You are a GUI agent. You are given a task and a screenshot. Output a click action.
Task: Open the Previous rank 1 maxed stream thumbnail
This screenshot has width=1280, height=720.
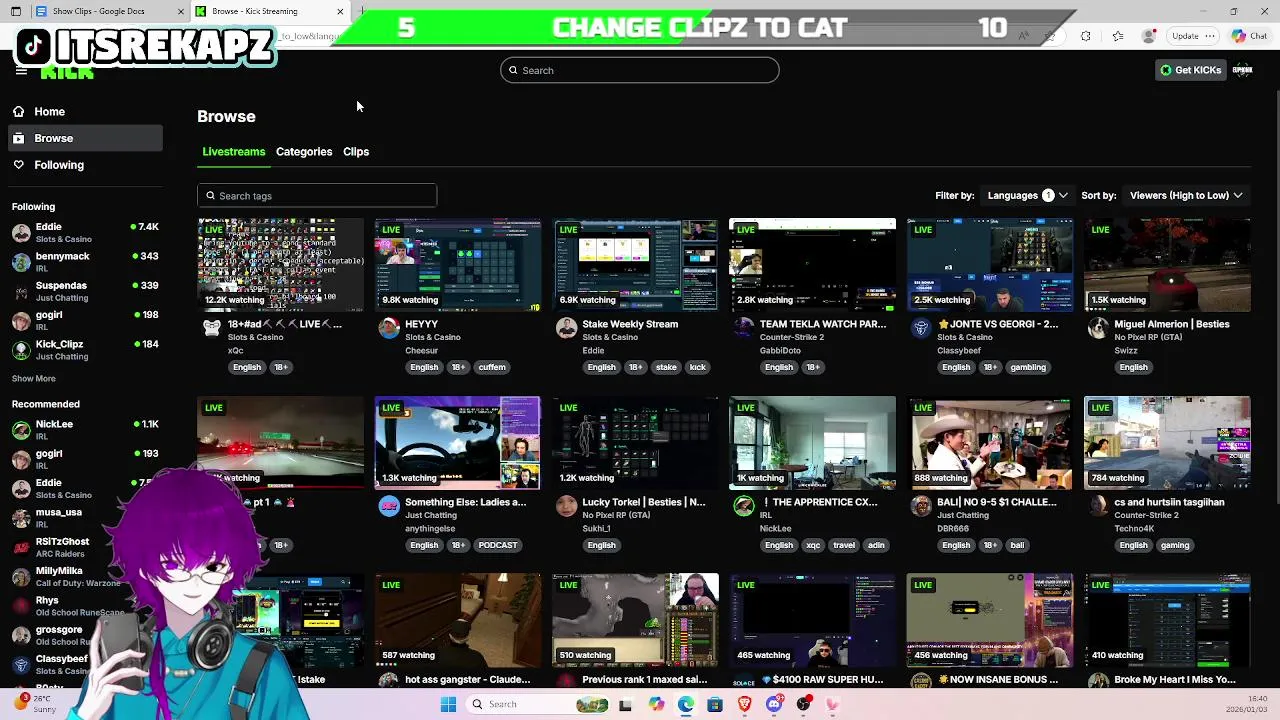[x=635, y=620]
